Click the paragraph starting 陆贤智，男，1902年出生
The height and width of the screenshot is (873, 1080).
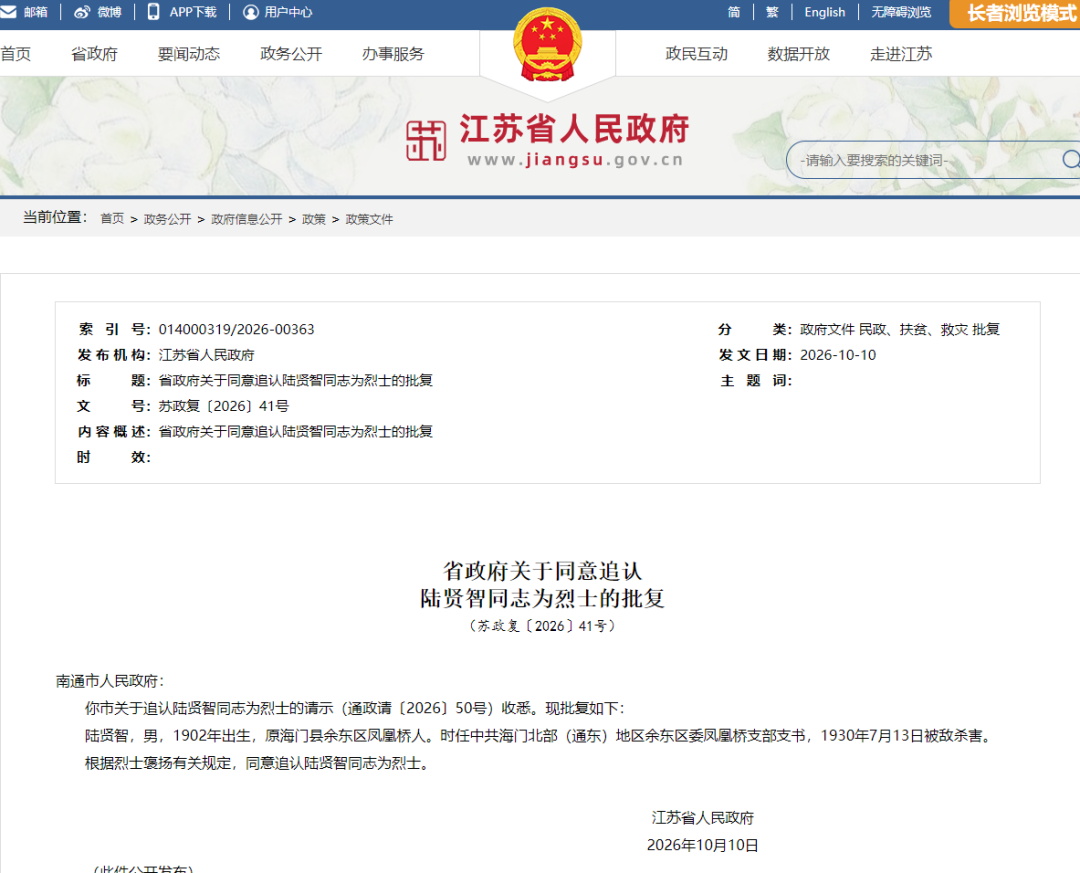(541, 736)
